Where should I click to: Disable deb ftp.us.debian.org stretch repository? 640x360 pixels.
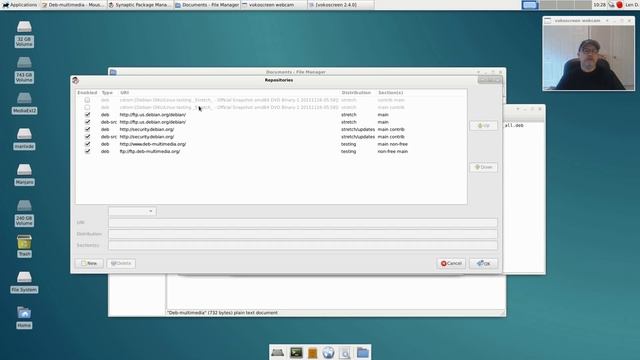(87, 115)
